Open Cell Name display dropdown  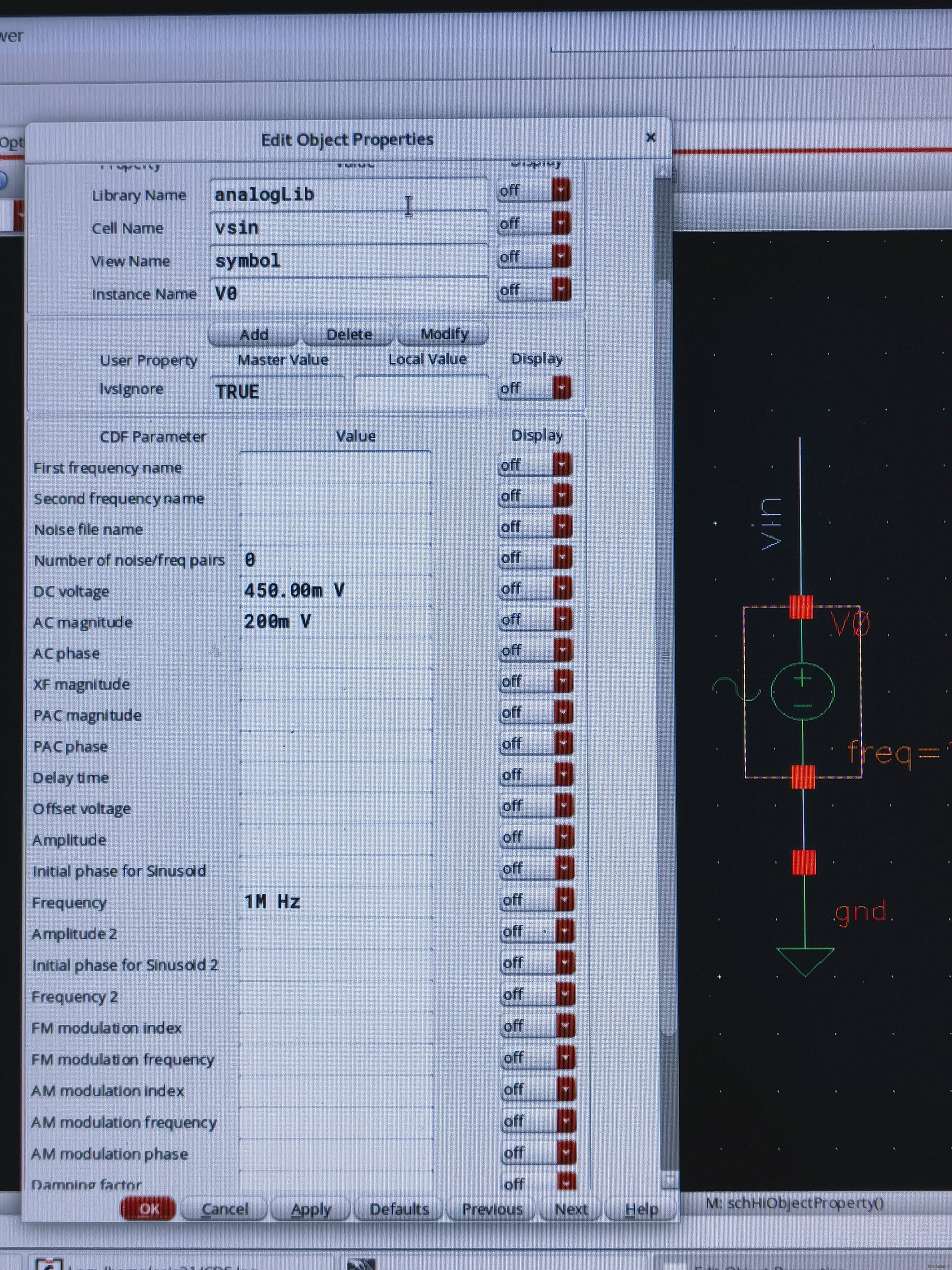pos(534,223)
